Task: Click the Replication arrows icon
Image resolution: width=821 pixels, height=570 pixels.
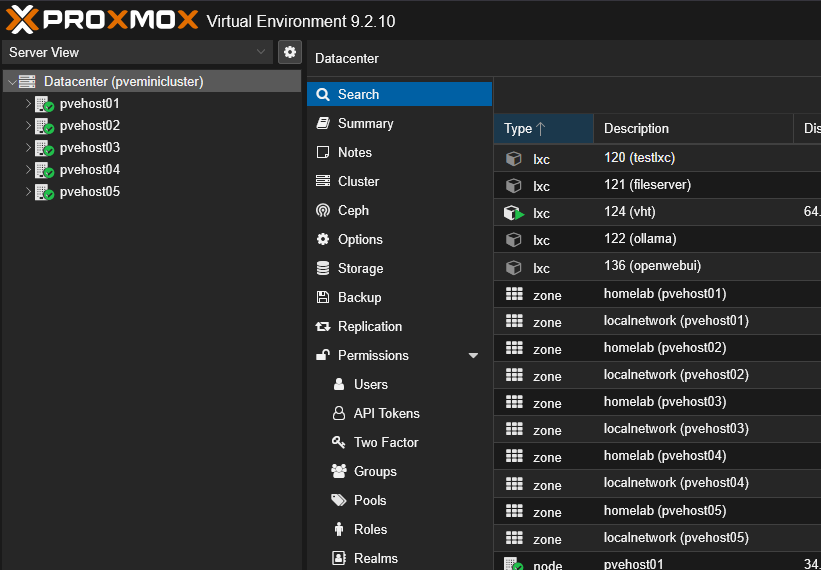Action: (323, 327)
